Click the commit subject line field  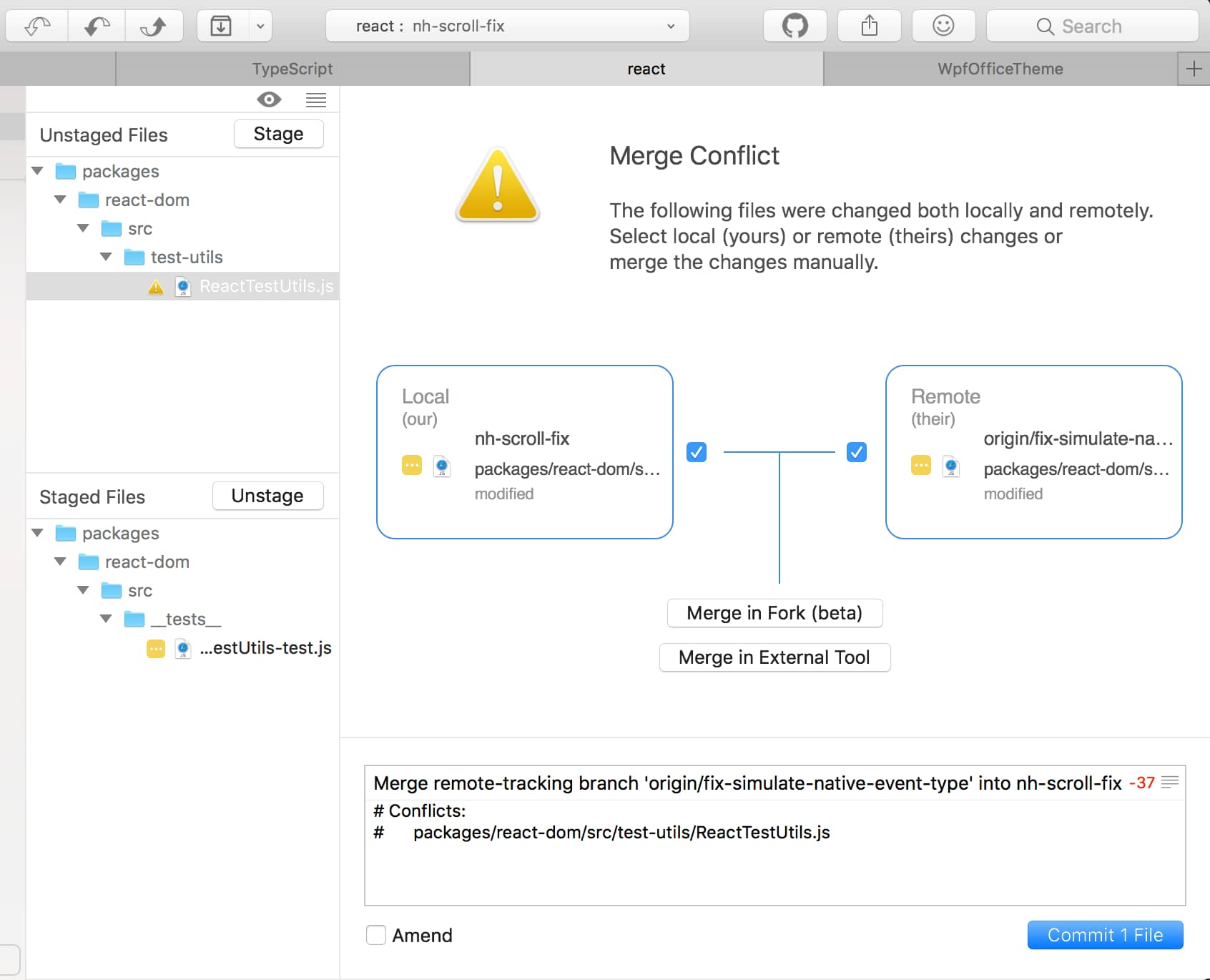(x=747, y=783)
